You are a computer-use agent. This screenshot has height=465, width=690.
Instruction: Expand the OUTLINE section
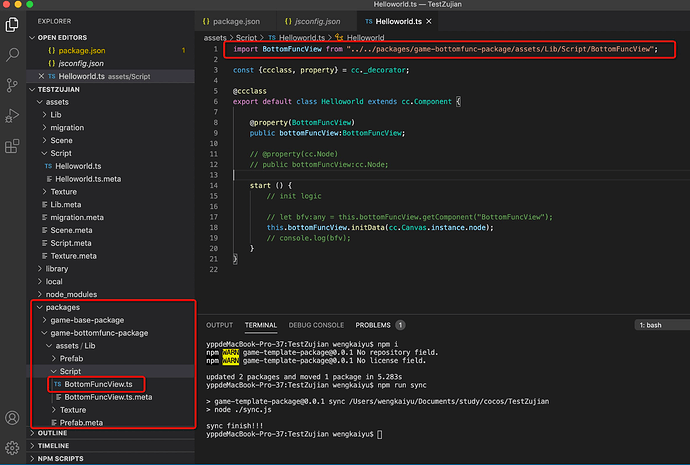pyautogui.click(x=32, y=433)
